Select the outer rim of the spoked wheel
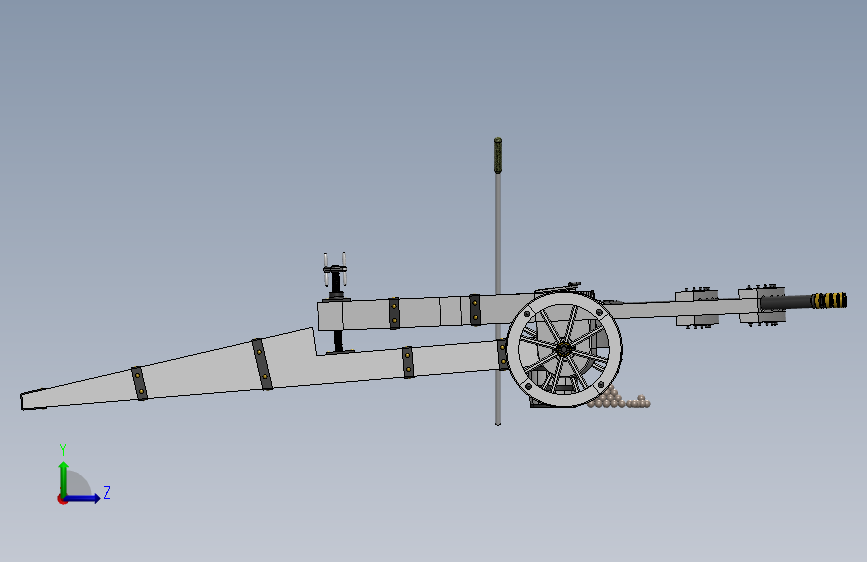This screenshot has width=867, height=562. coord(565,298)
